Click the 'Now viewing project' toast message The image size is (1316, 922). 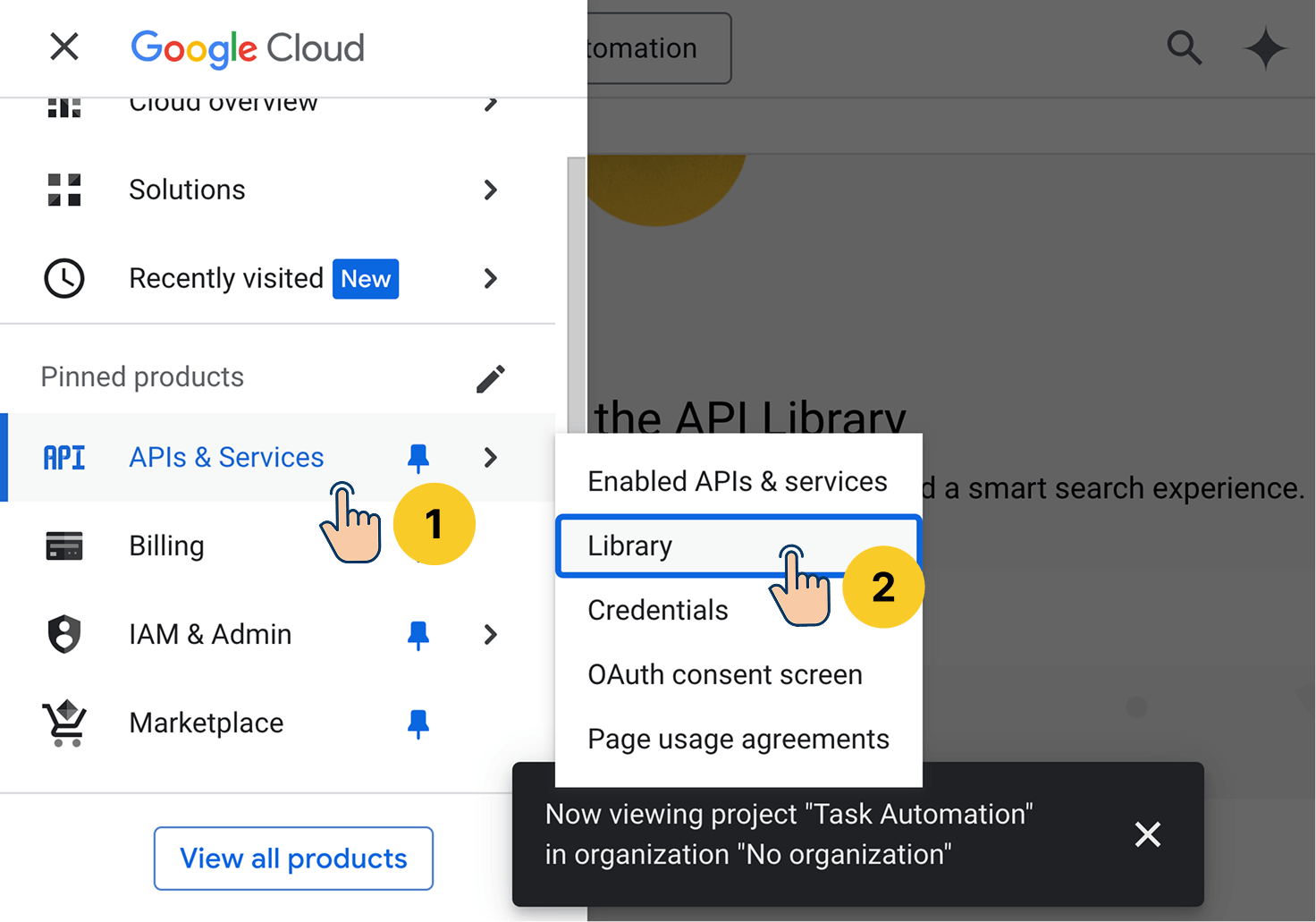789,834
